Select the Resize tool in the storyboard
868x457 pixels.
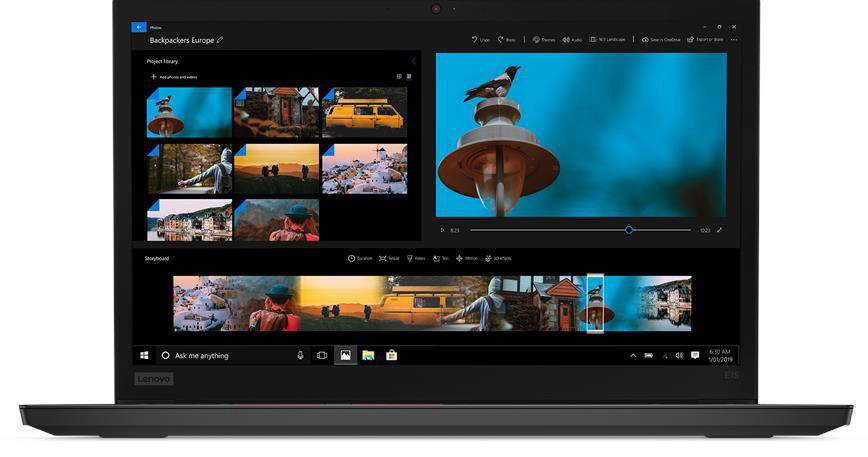coord(389,258)
